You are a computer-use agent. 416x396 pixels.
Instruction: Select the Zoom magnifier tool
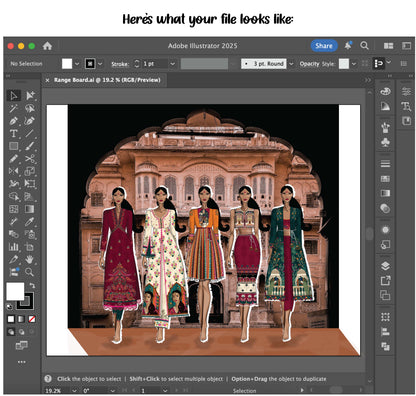[30, 272]
